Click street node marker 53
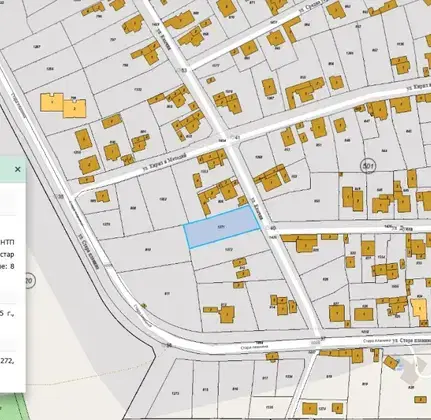Image resolution: width=431 pixels, height=420 pixels. pyautogui.click(x=184, y=70)
